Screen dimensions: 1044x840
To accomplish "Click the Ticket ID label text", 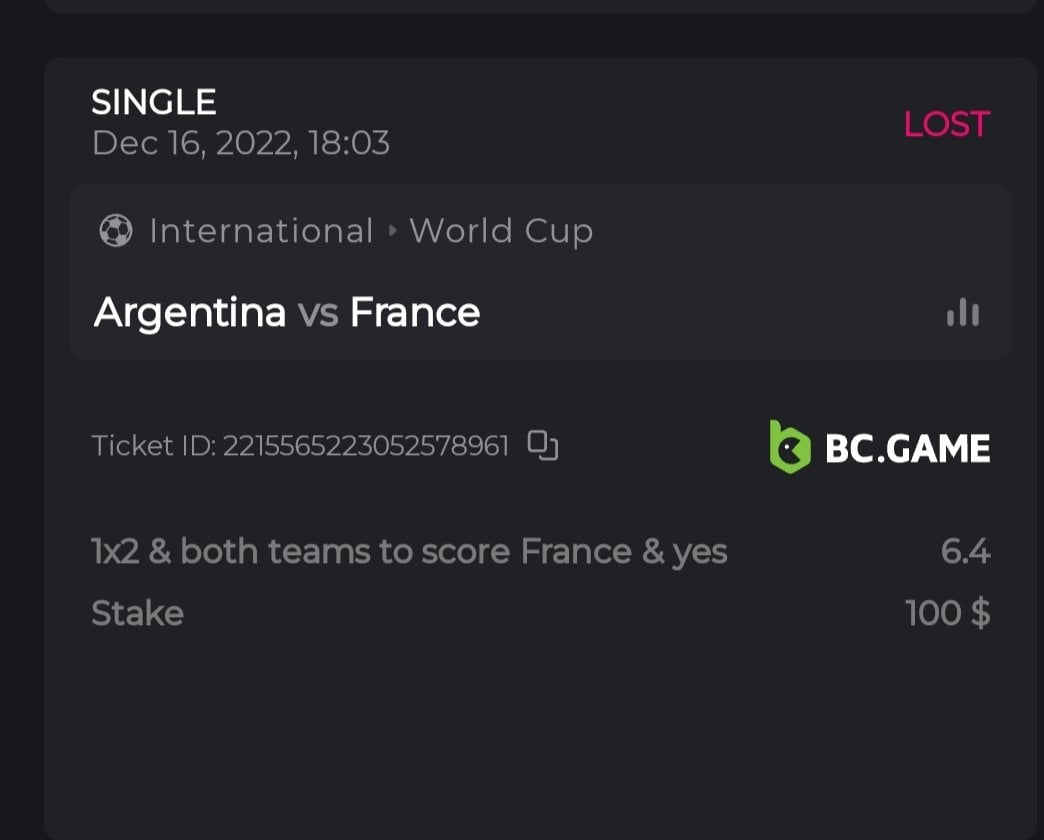I will pyautogui.click(x=153, y=446).
